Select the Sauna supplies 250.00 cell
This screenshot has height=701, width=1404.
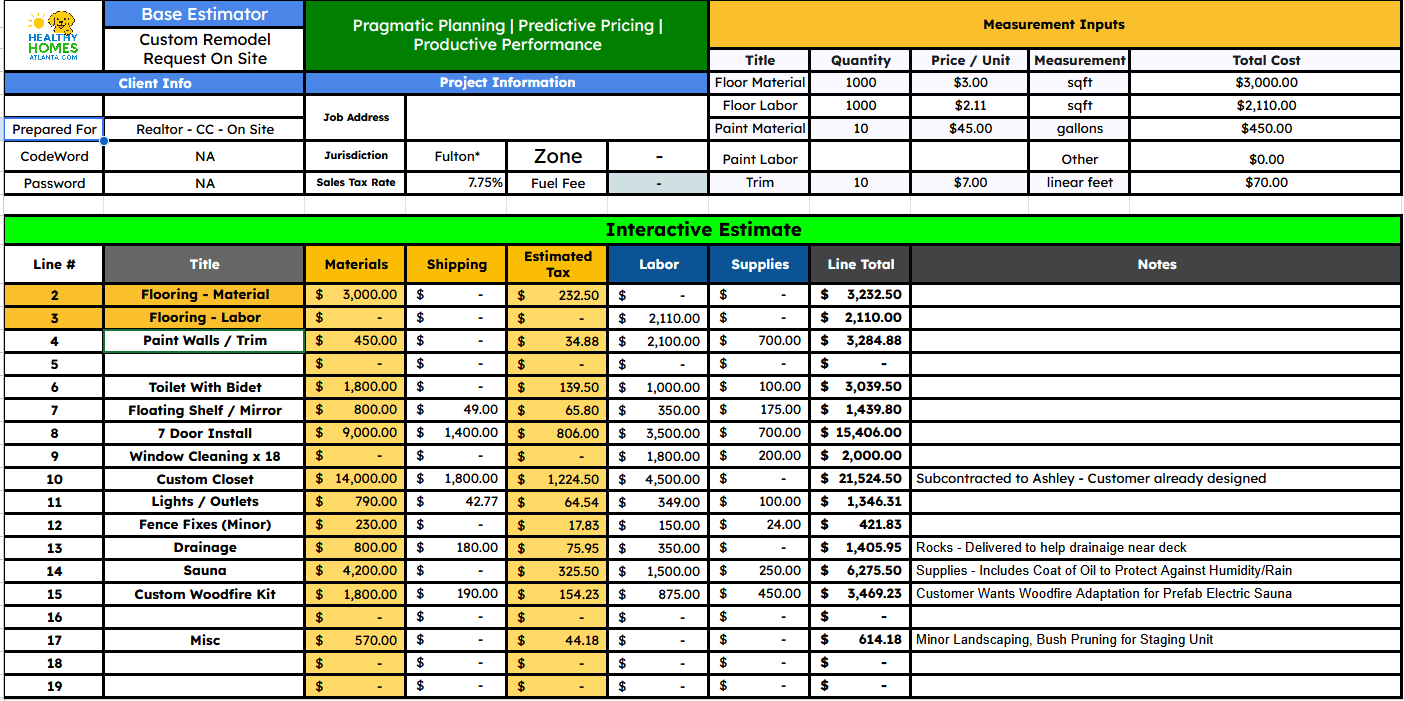click(x=760, y=571)
